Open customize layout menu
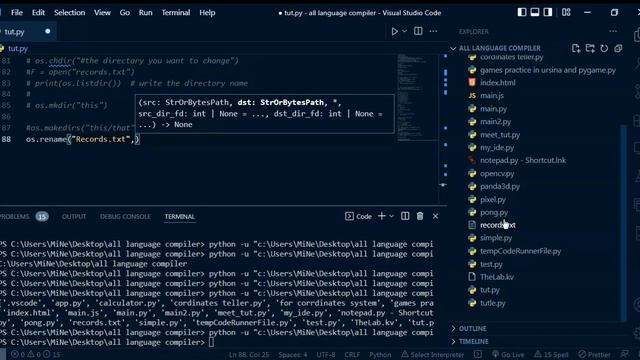The width and height of the screenshot is (640, 360). 566,12
